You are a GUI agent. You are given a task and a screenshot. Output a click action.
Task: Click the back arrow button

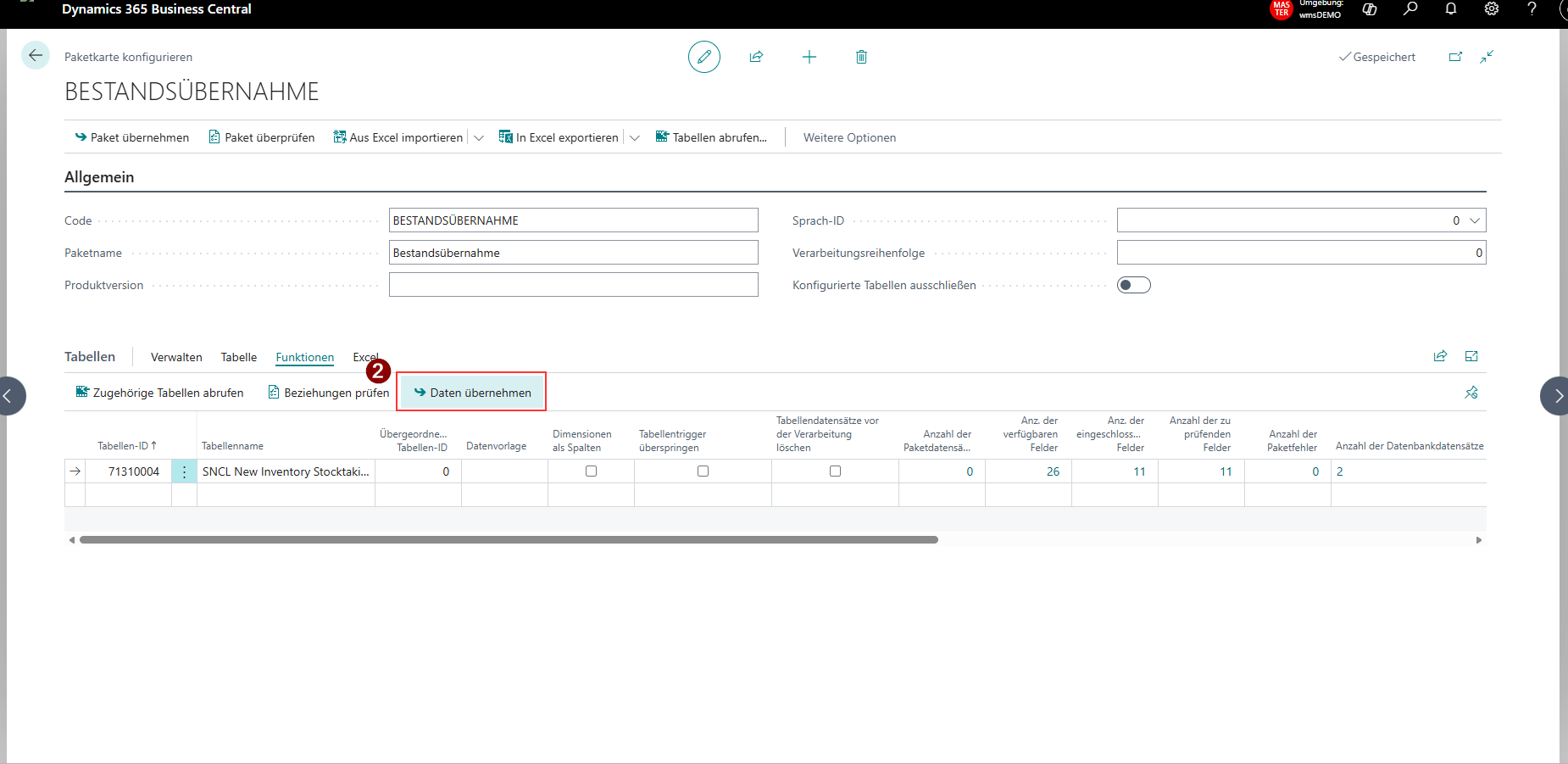coord(36,56)
